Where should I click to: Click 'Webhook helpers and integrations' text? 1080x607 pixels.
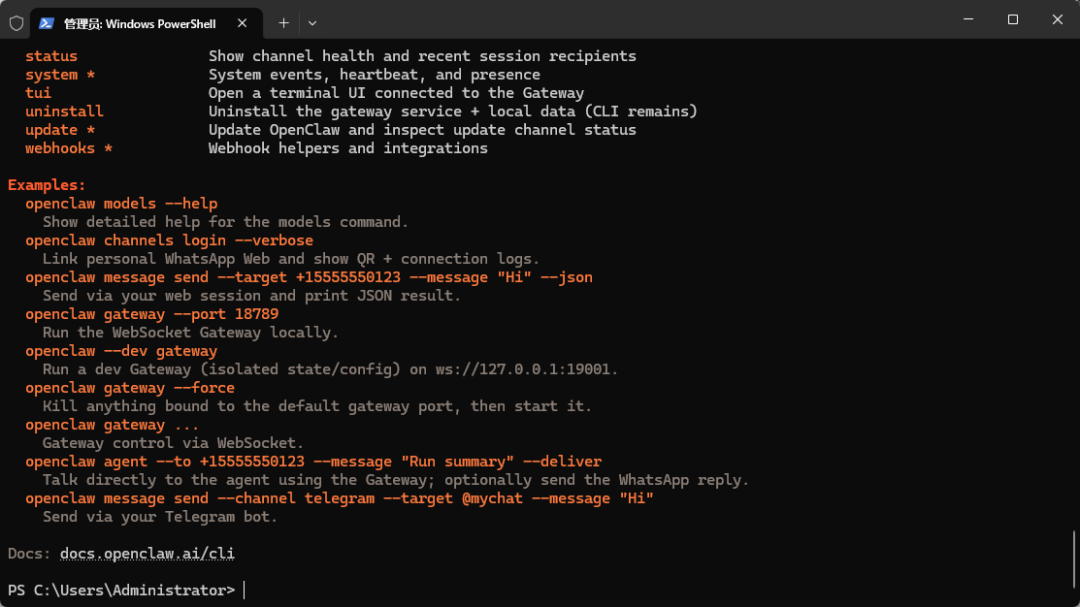click(348, 148)
